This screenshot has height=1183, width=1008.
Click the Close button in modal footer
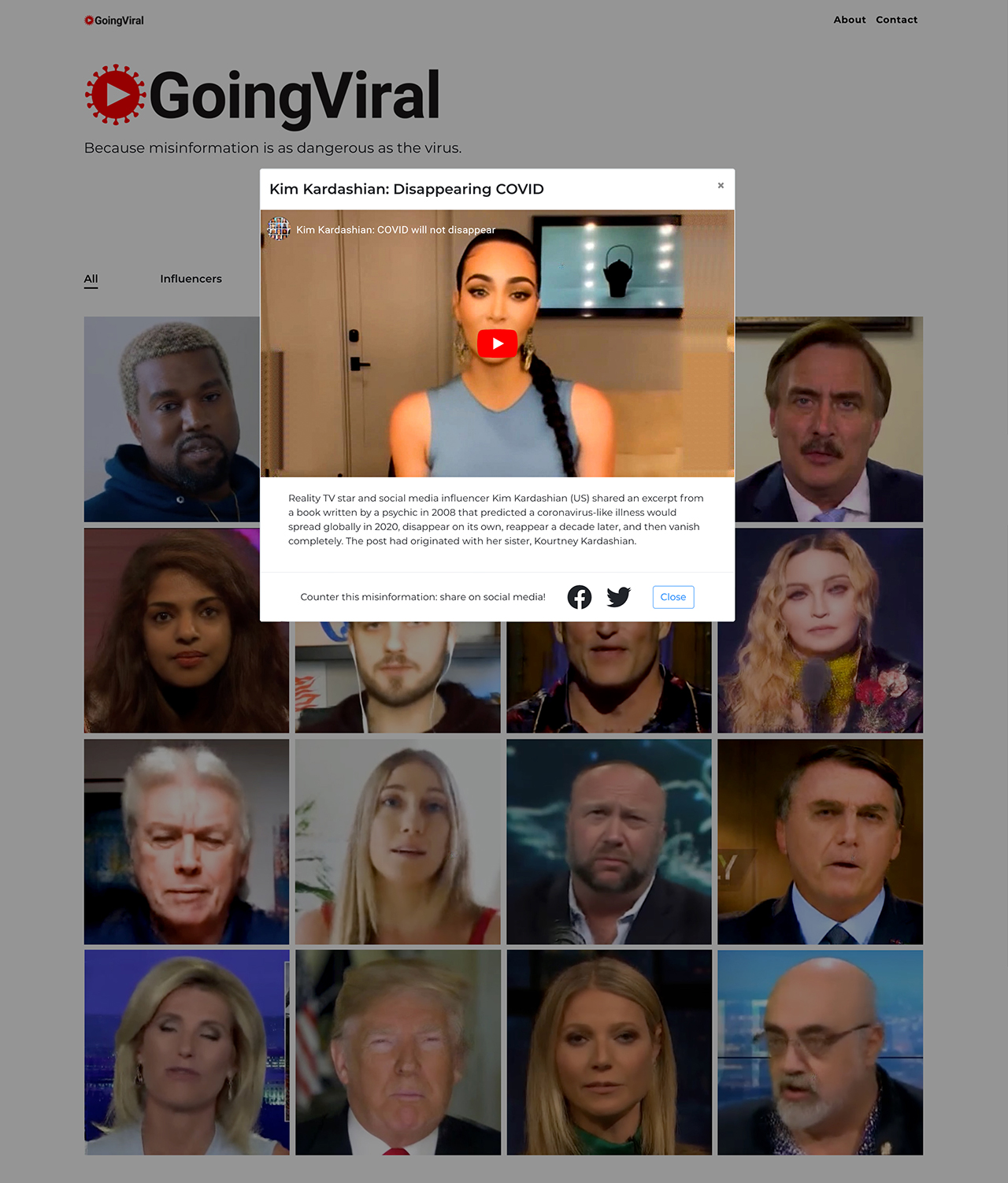pos(673,597)
